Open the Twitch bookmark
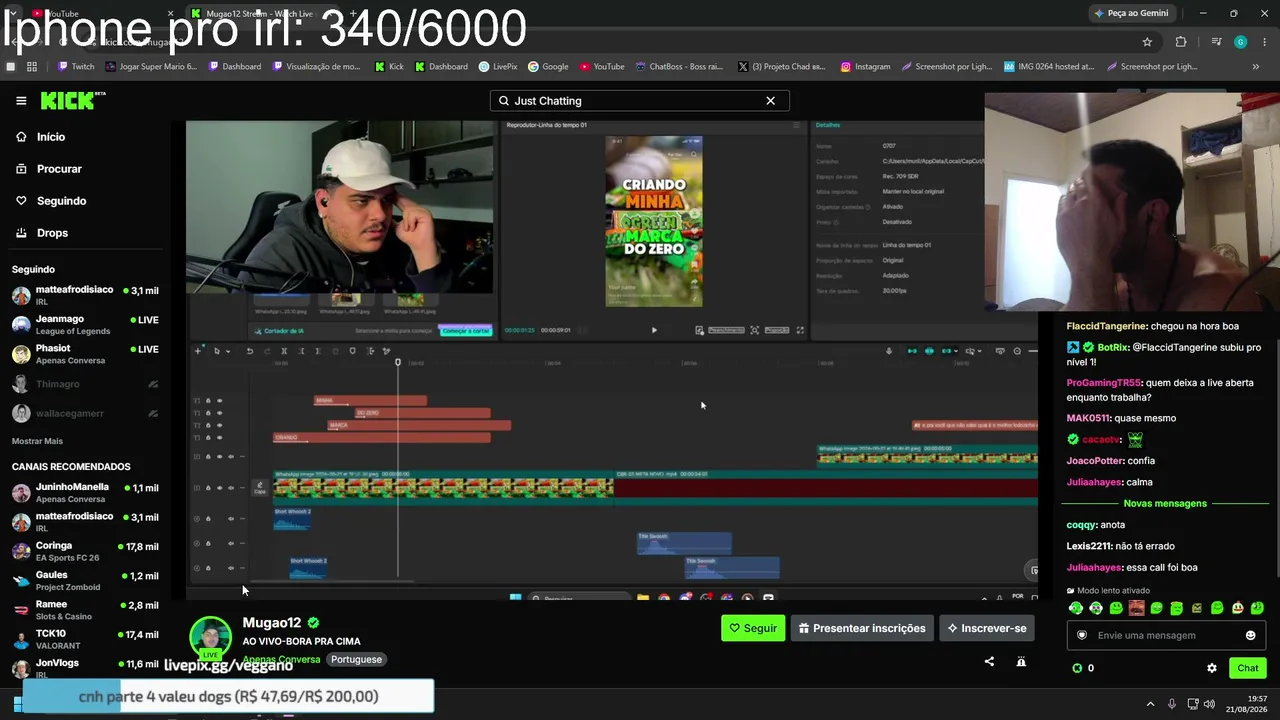Screen dimensions: 1280x720 click(x=76, y=67)
